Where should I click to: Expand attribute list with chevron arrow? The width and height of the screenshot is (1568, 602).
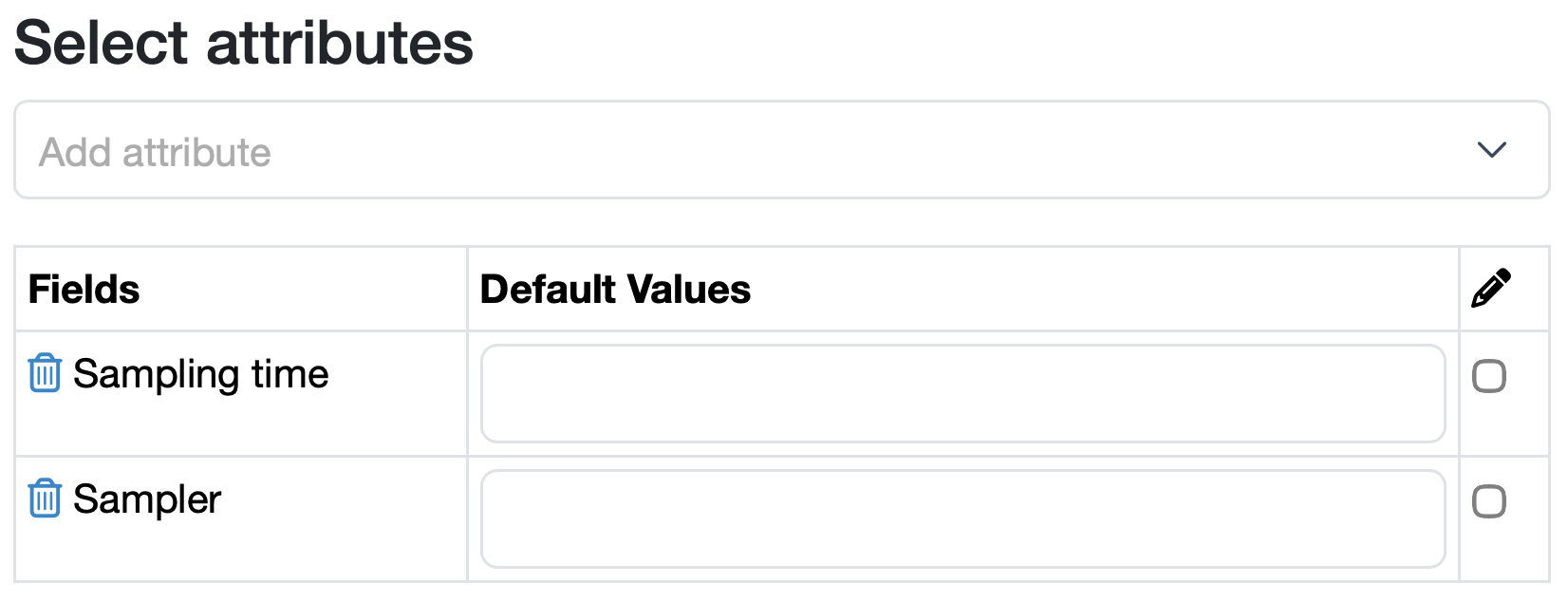pyautogui.click(x=1491, y=150)
